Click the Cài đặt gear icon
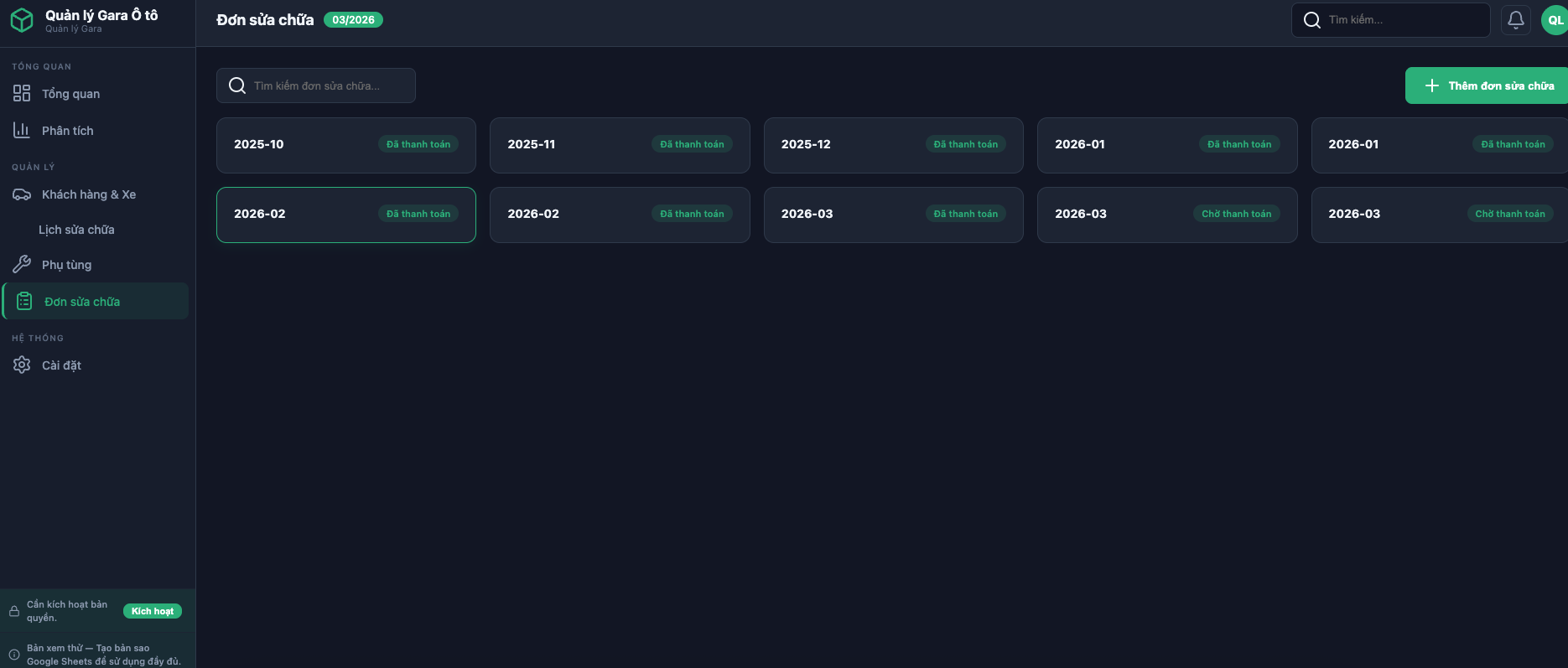1568x668 pixels. pos(22,365)
